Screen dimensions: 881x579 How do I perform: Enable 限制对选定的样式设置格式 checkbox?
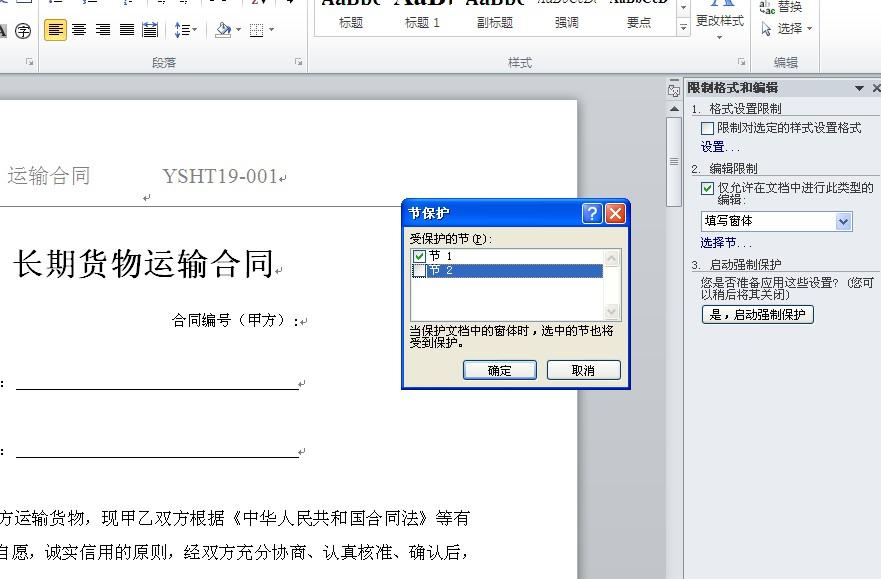pyautogui.click(x=707, y=129)
